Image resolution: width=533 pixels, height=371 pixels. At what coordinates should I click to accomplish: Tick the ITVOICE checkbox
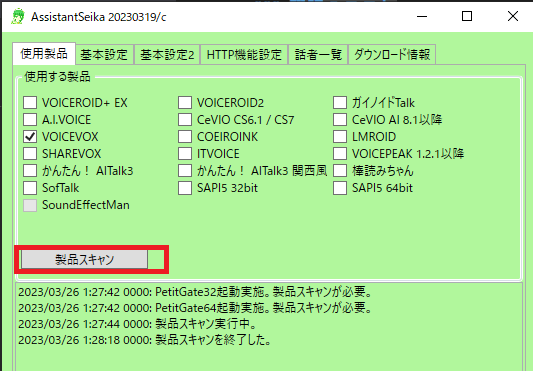tap(185, 153)
